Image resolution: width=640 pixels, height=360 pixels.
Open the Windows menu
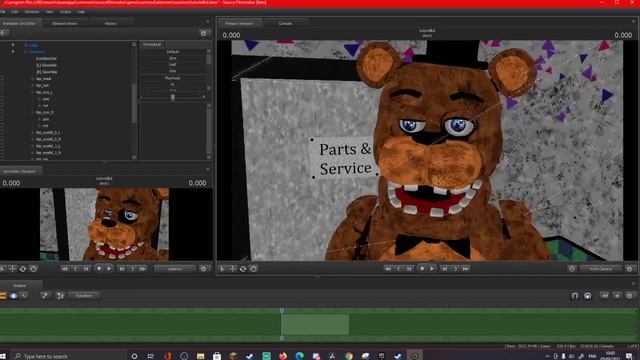[x=32, y=12]
